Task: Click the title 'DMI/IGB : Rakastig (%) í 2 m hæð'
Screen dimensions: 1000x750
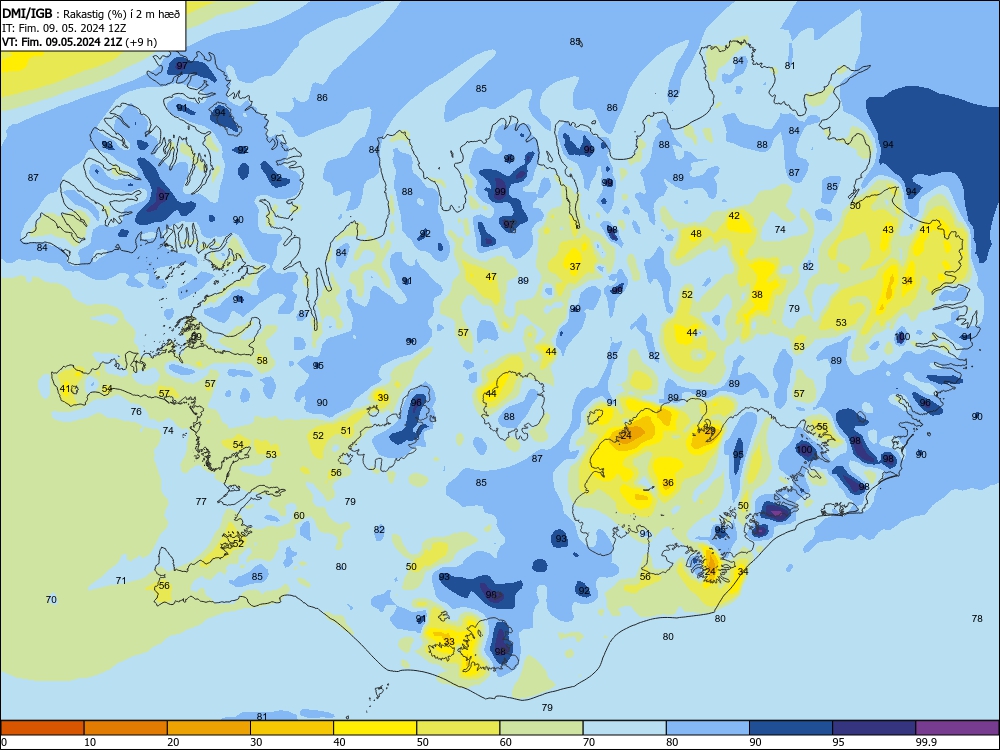Action: click(91, 13)
